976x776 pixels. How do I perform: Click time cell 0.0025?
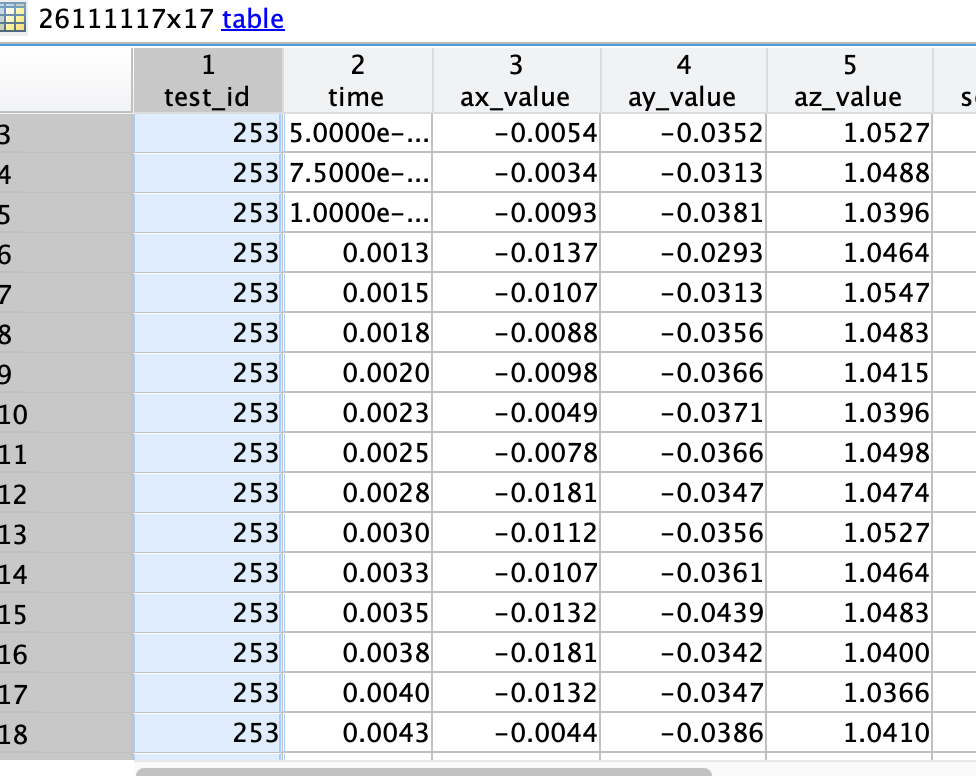tap(358, 453)
